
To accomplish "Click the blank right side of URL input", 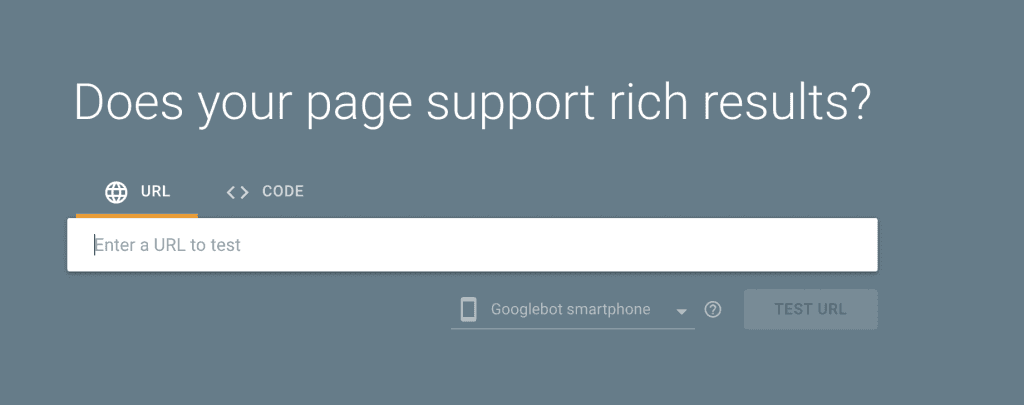I will click(653, 245).
